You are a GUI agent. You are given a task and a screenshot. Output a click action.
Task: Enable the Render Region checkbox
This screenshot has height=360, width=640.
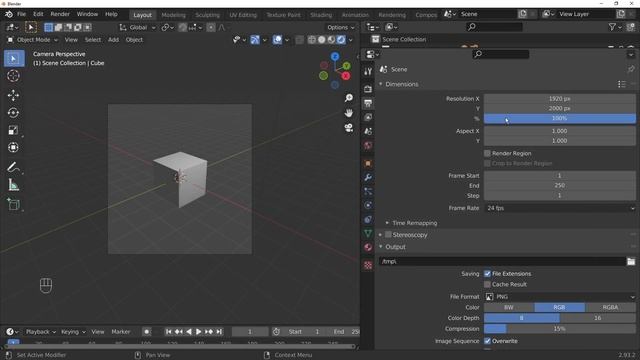point(487,153)
